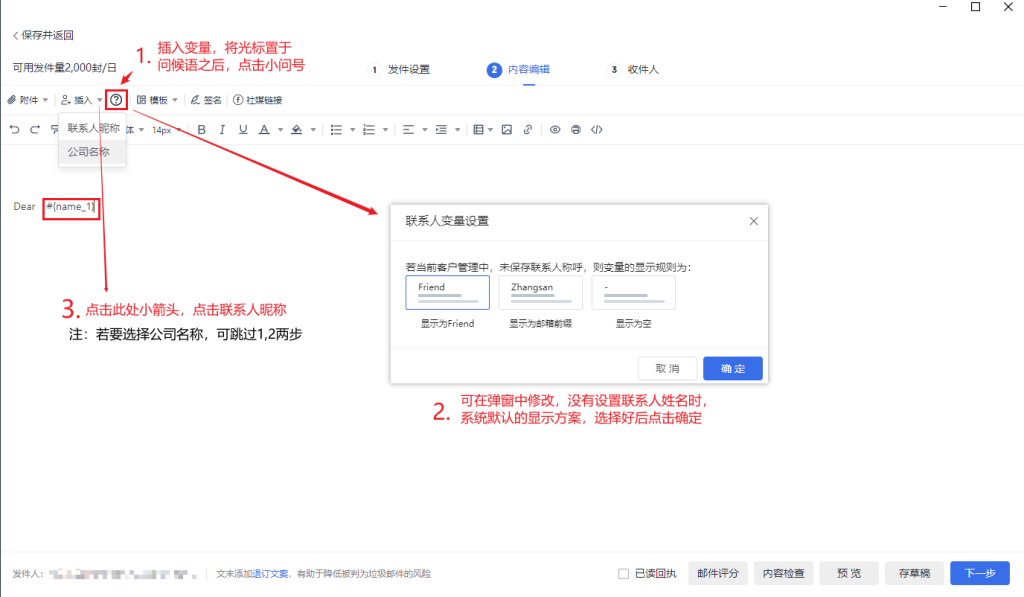Open the text font color picker
This screenshot has height=597, width=1024.
(264, 130)
